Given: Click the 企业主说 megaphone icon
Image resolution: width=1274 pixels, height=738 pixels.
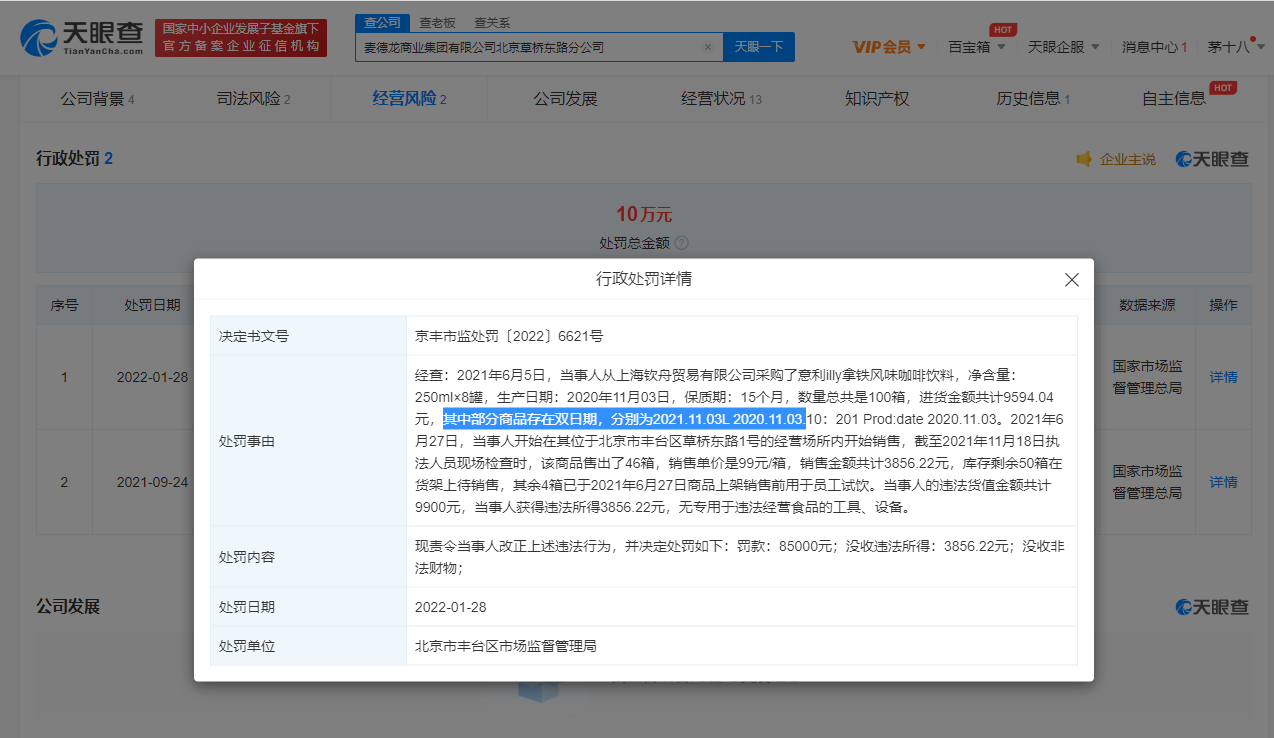Looking at the screenshot, I should (x=1085, y=158).
